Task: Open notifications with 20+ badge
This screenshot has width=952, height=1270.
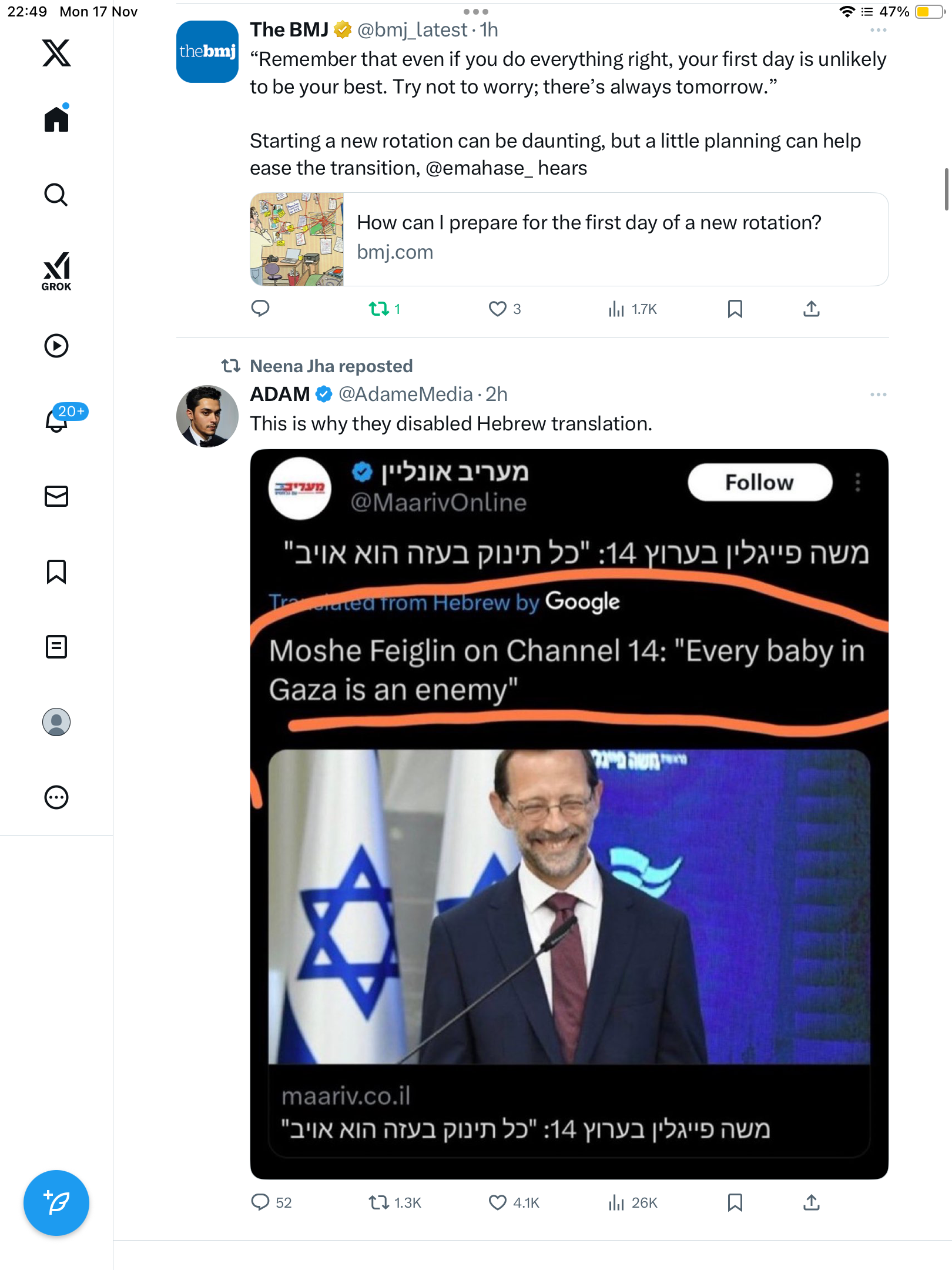Action: 57,420
